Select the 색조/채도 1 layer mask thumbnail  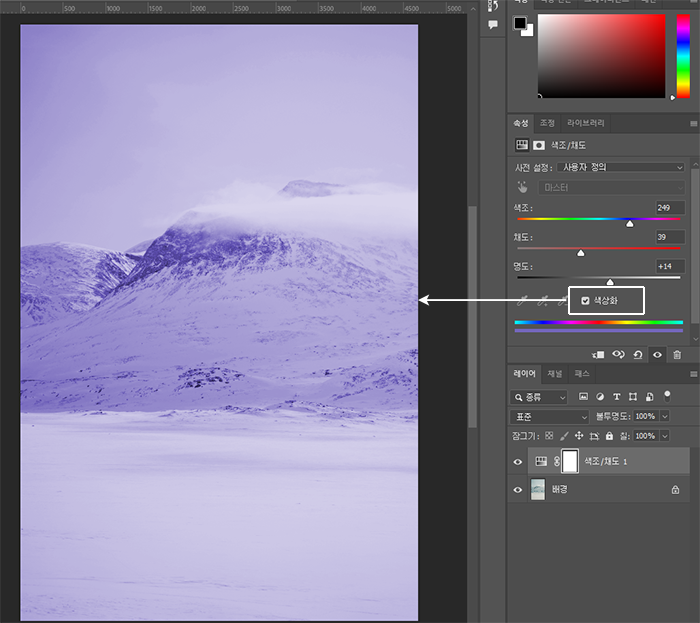570,461
